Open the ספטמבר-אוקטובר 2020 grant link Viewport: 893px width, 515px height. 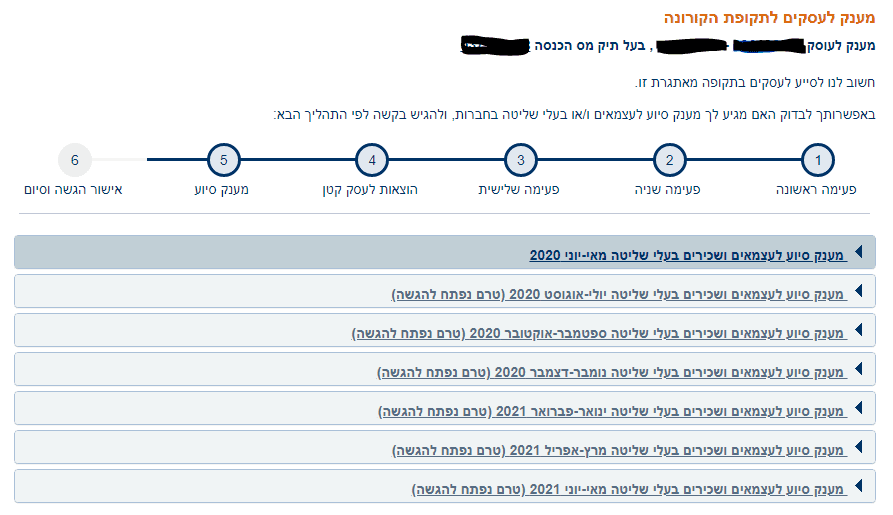point(598,334)
